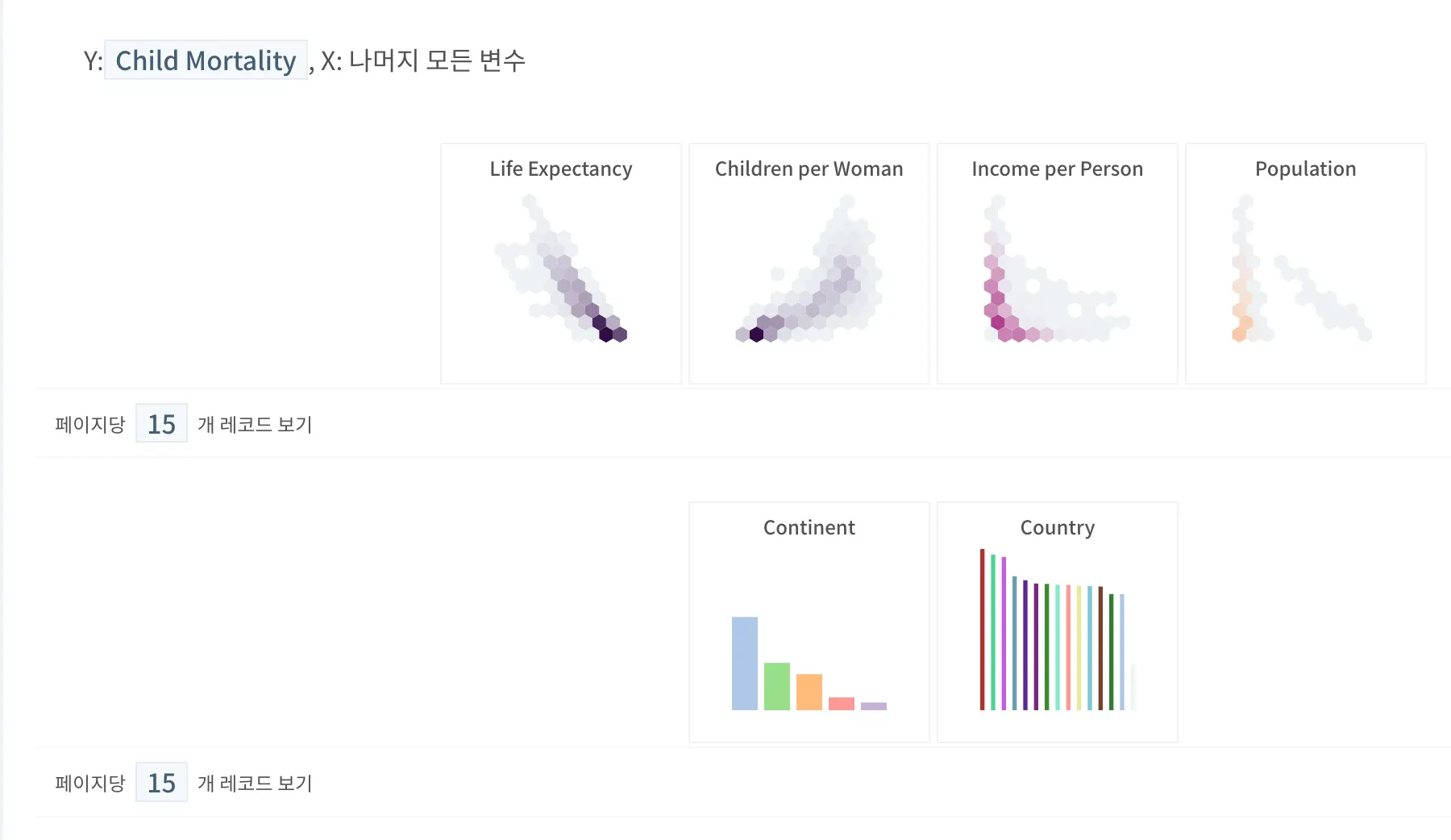1451x840 pixels.
Task: Change upper records-per-page value 15
Action: point(161,423)
